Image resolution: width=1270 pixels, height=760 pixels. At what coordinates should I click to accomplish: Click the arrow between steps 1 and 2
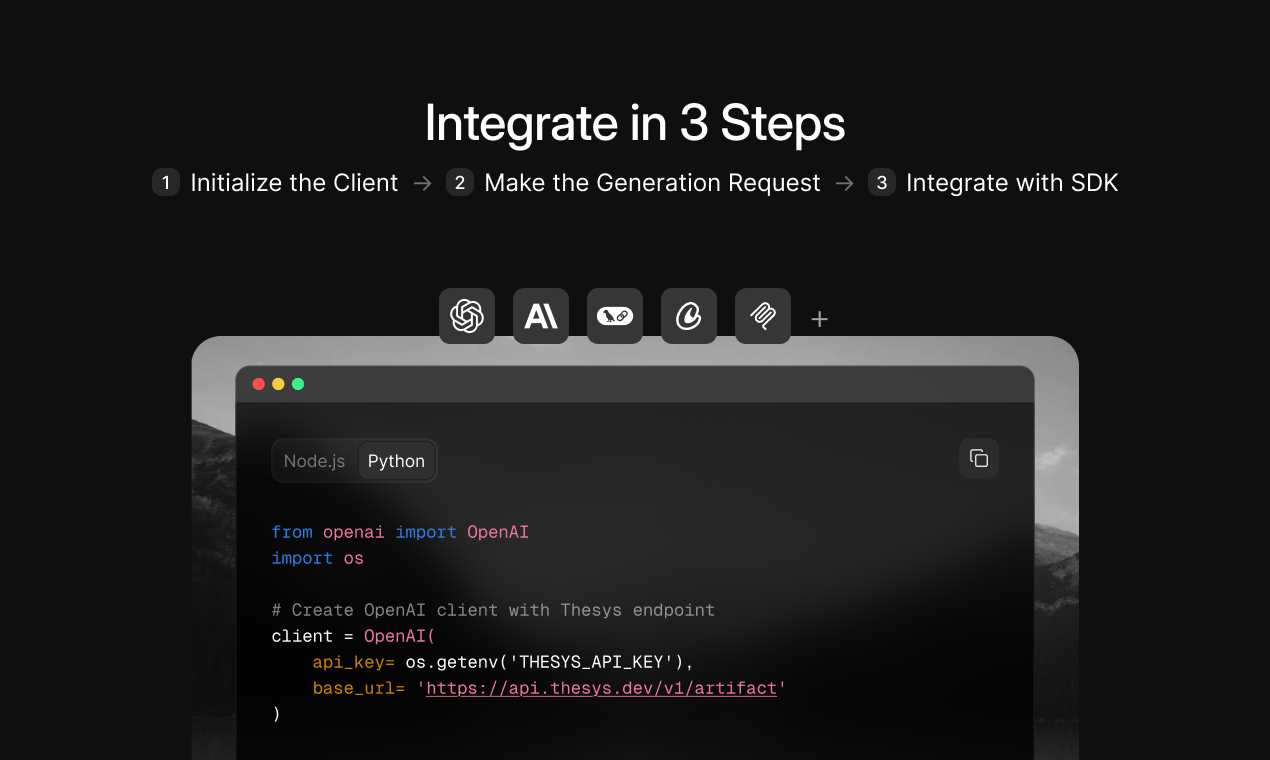422,183
